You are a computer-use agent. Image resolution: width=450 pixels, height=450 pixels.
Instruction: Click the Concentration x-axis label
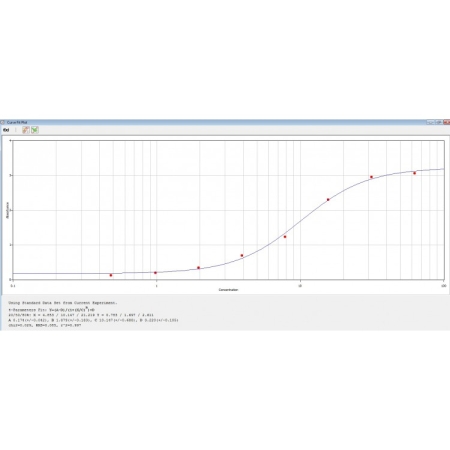point(228,290)
